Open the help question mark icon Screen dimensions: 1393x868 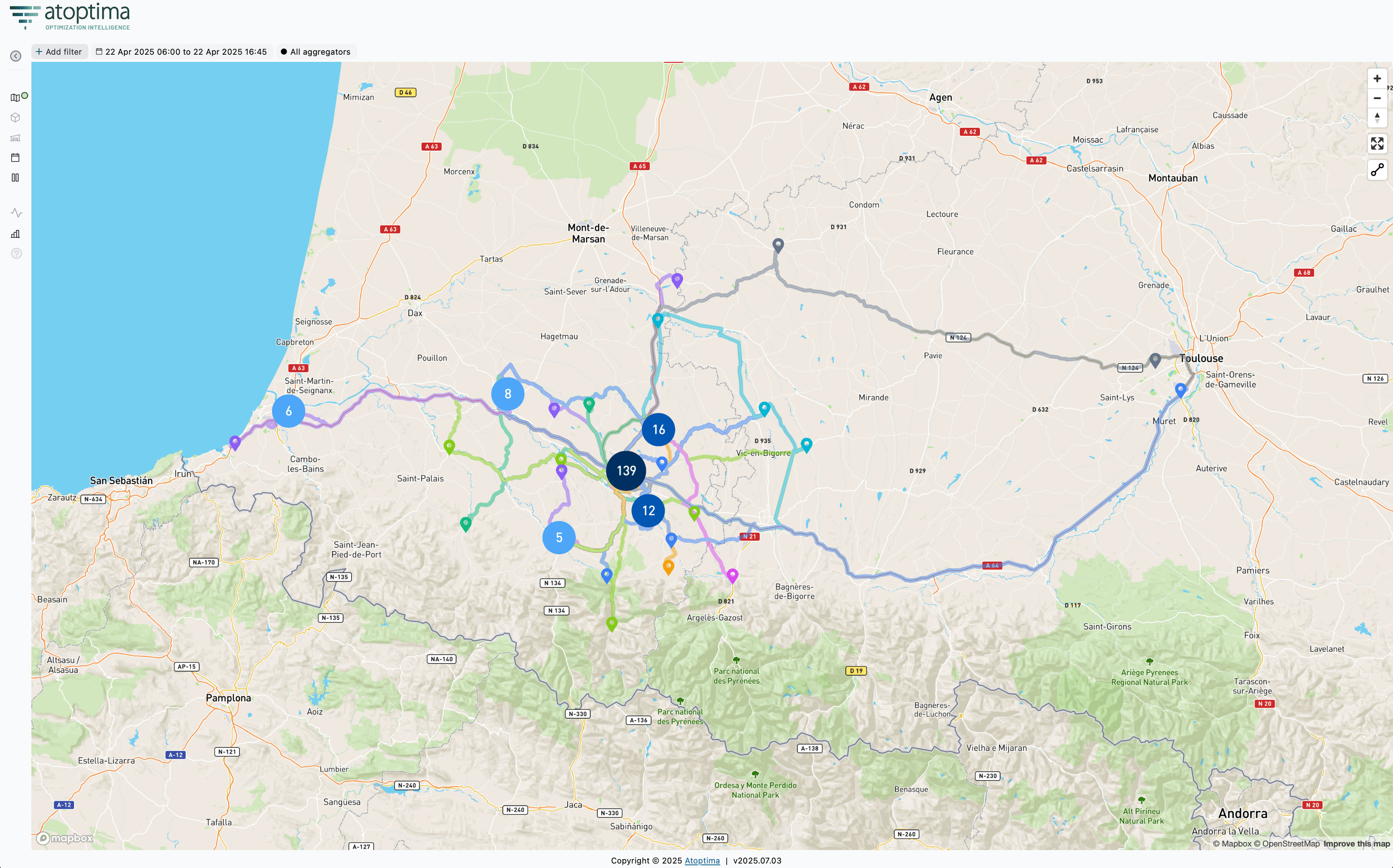tap(16, 253)
